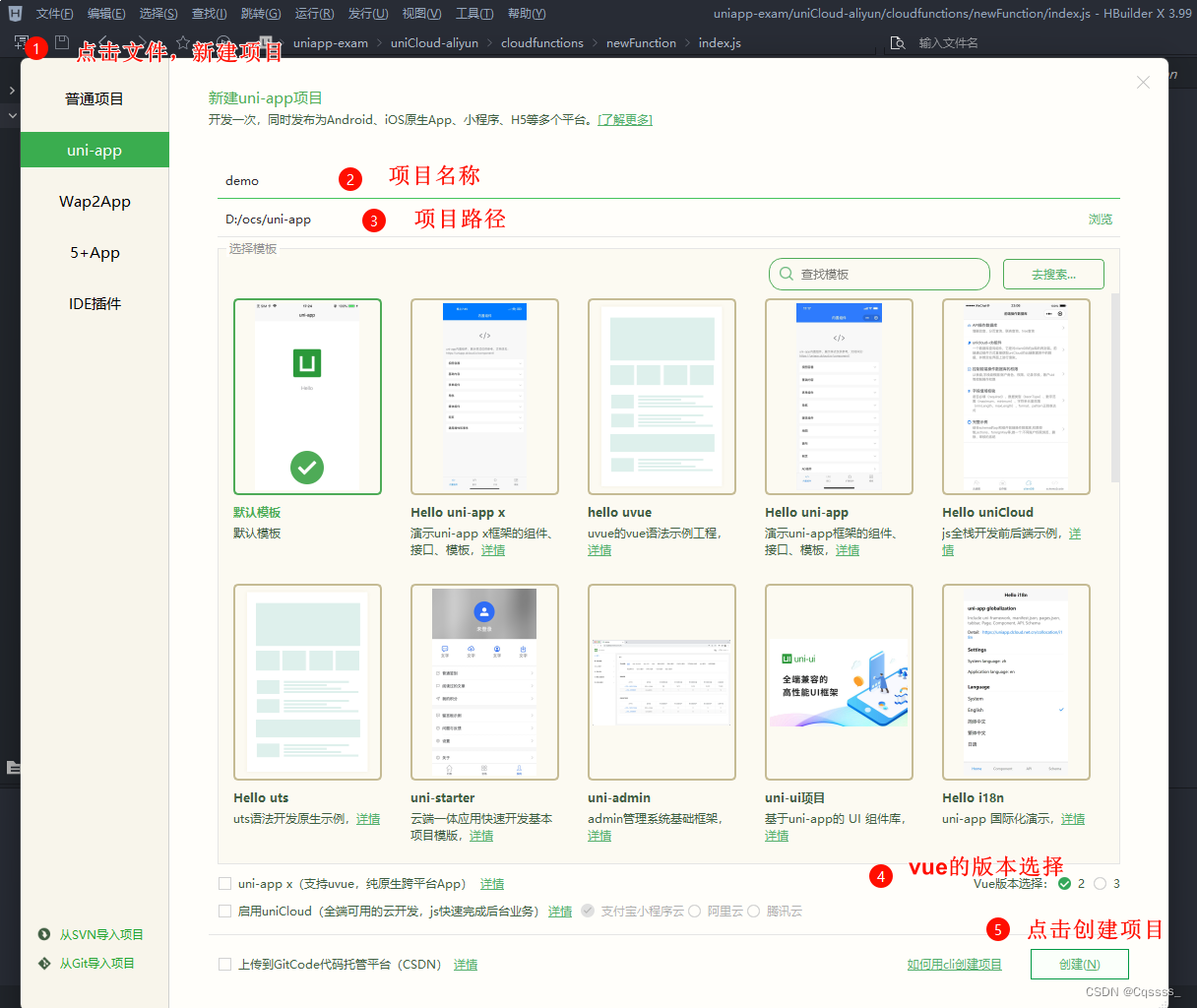Viewport: 1197px width, 1008px height.
Task: Click the 创建(N) button
Action: tap(1080, 965)
